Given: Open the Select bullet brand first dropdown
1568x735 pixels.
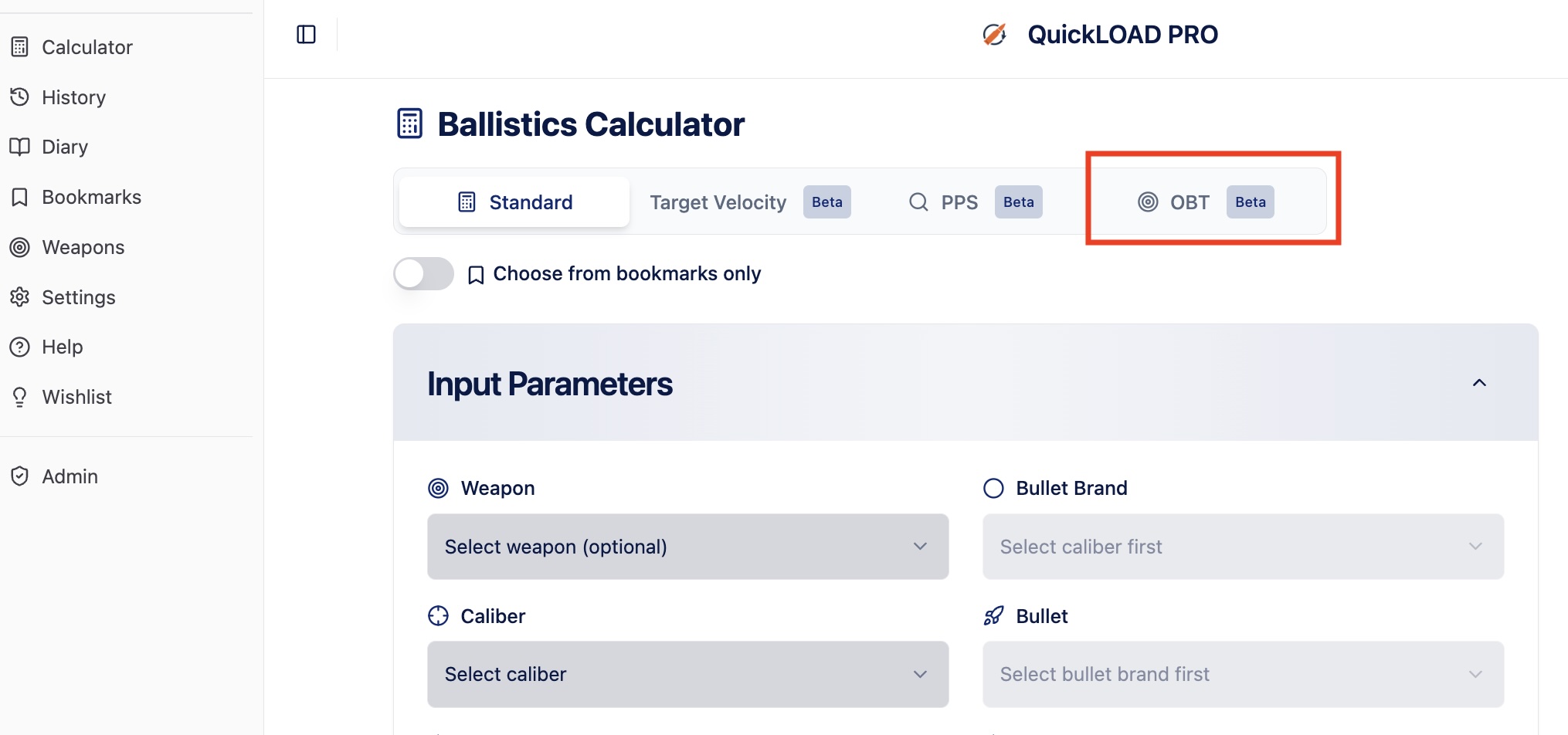Looking at the screenshot, I should click(1242, 674).
